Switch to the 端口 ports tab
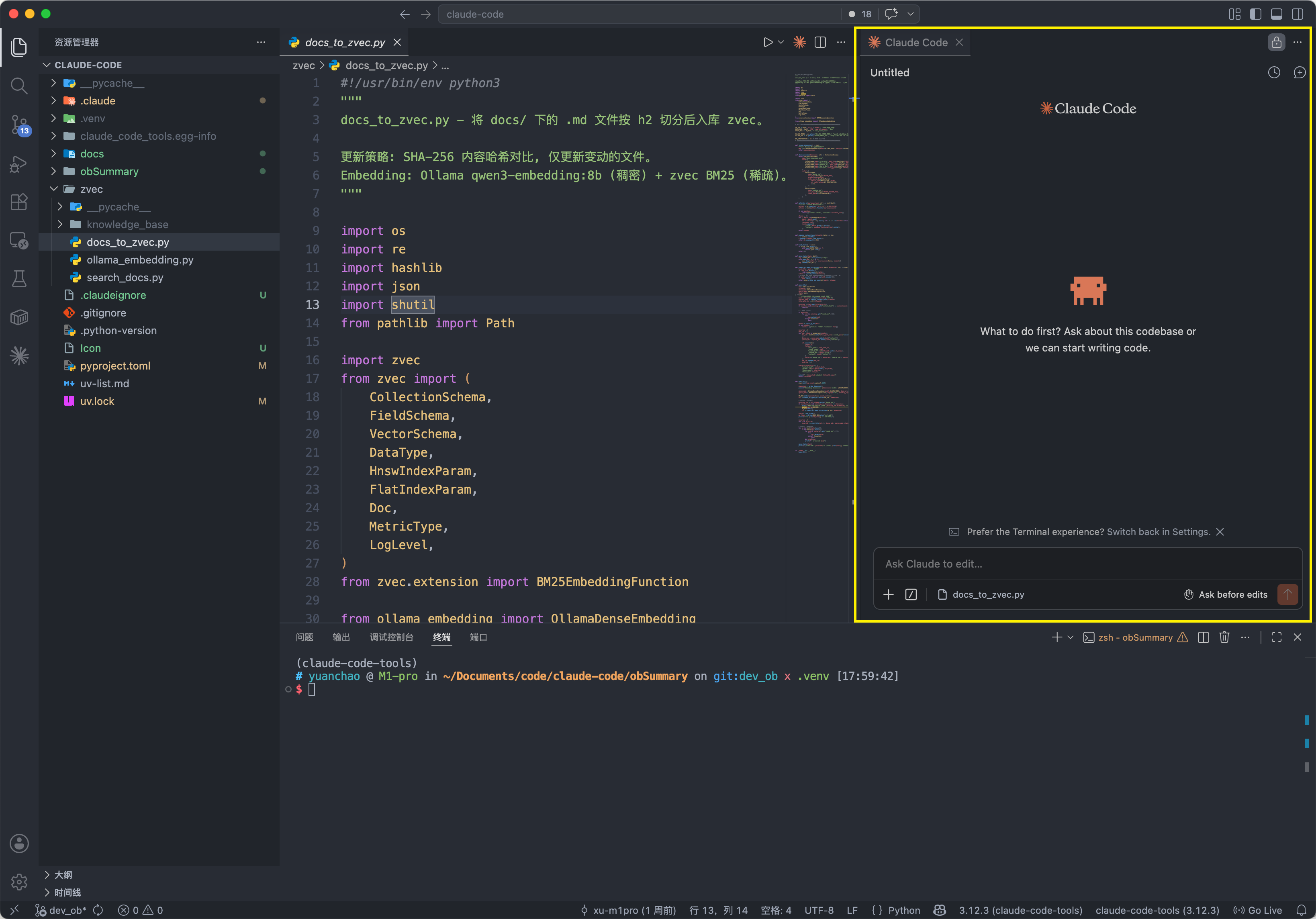The height and width of the screenshot is (919, 1316). pyautogui.click(x=478, y=637)
